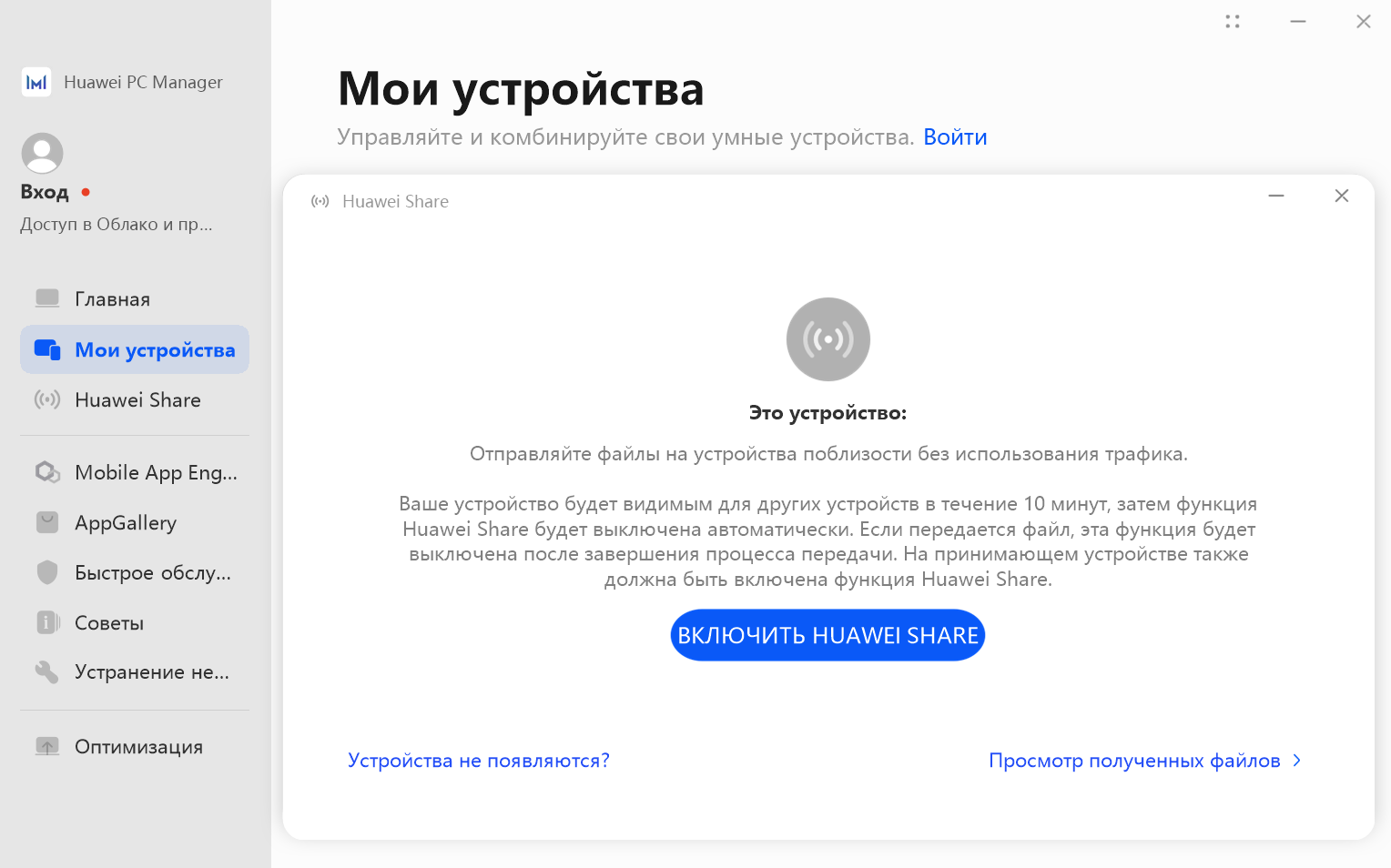1391x868 pixels.
Task: Minimize the Huawei Share dialog
Action: tap(1276, 196)
